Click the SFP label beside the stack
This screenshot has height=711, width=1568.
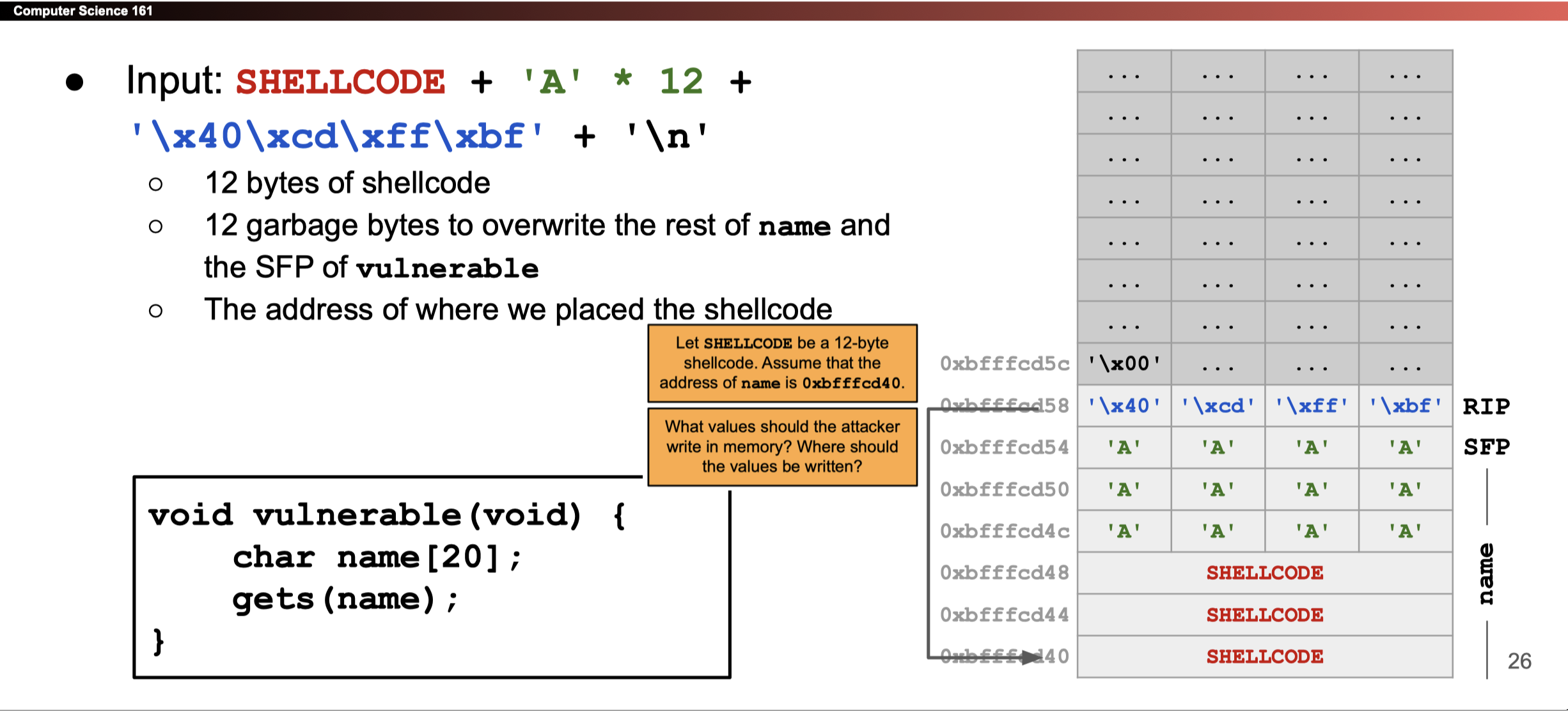1486,447
